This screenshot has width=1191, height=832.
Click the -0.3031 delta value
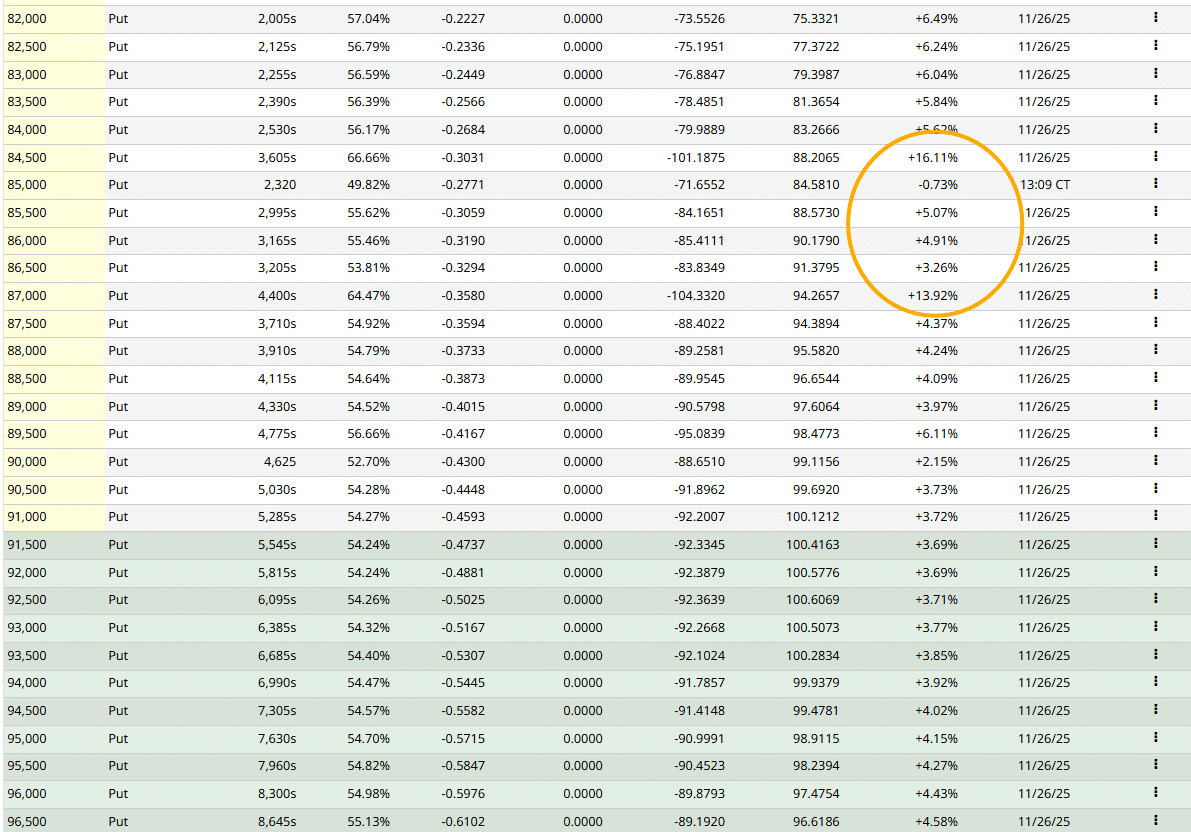click(x=463, y=158)
